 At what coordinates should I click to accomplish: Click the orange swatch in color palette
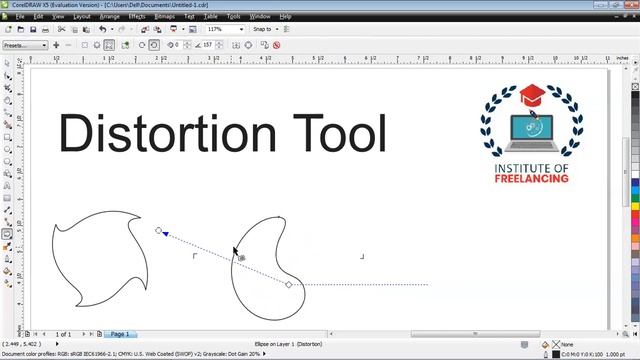636,238
